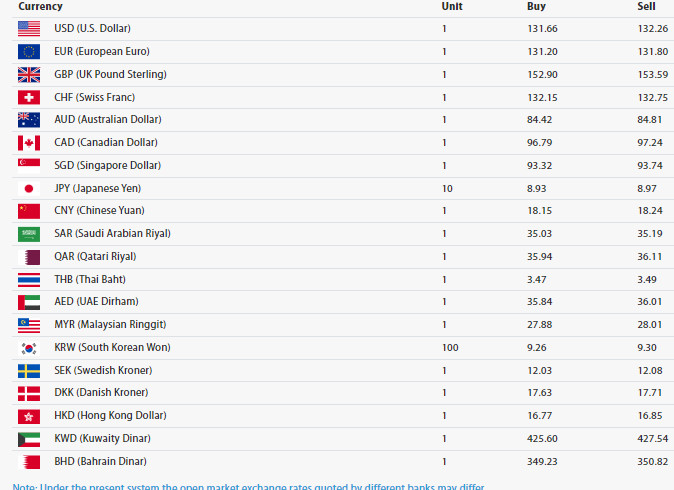The image size is (674, 490).
Task: Click the European Union flag icon
Action: coord(29,52)
